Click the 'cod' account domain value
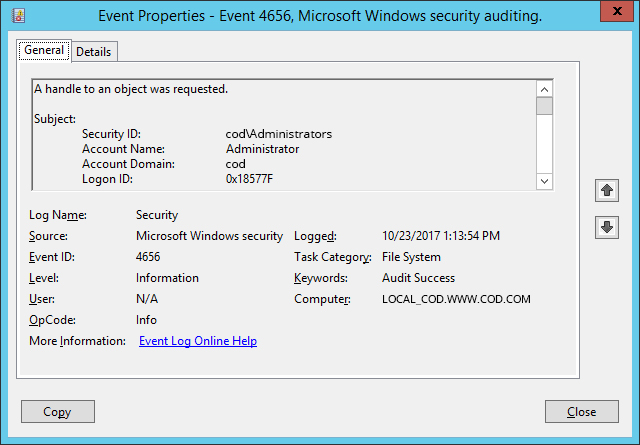 (x=236, y=164)
